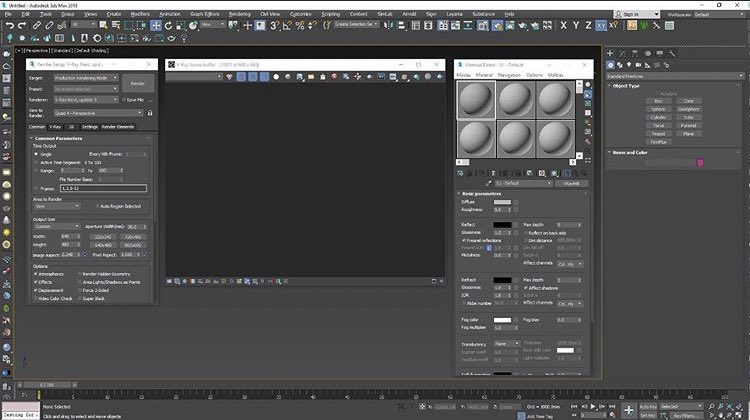This screenshot has height=420, width=750.
Task: Open the Rendering menu
Action: click(x=239, y=14)
